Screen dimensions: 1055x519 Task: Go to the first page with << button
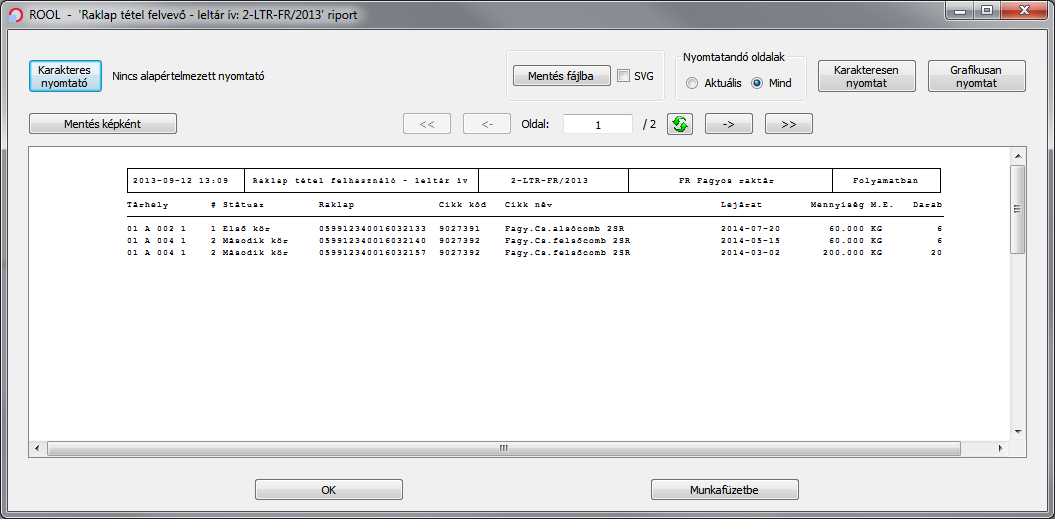[x=427, y=124]
